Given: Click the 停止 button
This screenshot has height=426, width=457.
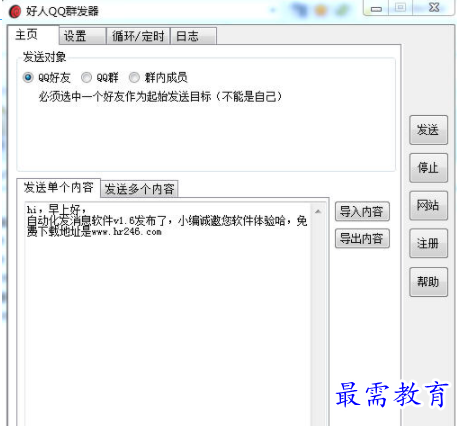Looking at the screenshot, I should pyautogui.click(x=428, y=168).
